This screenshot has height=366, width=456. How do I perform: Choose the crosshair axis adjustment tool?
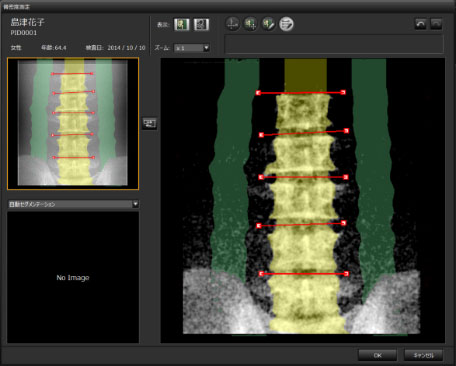pos(232,24)
